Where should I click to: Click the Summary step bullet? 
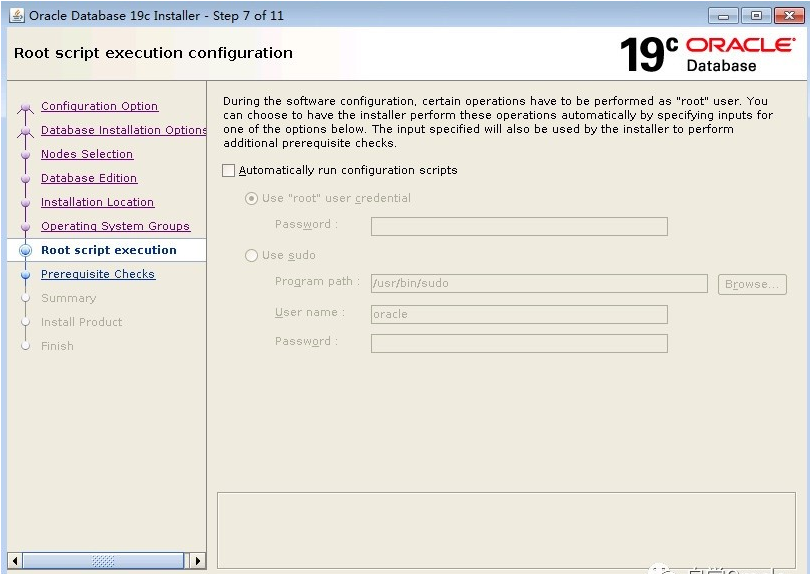click(25, 298)
